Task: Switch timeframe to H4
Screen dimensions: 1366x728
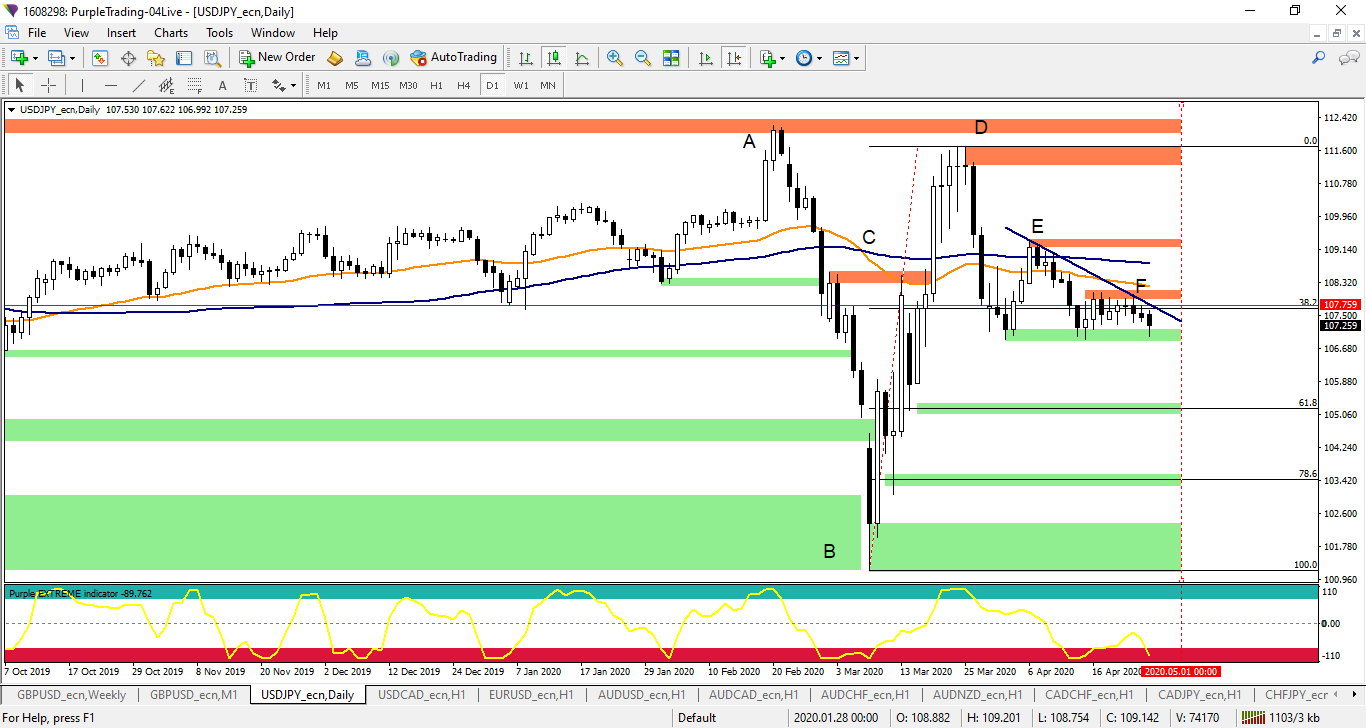Action: coord(464,85)
